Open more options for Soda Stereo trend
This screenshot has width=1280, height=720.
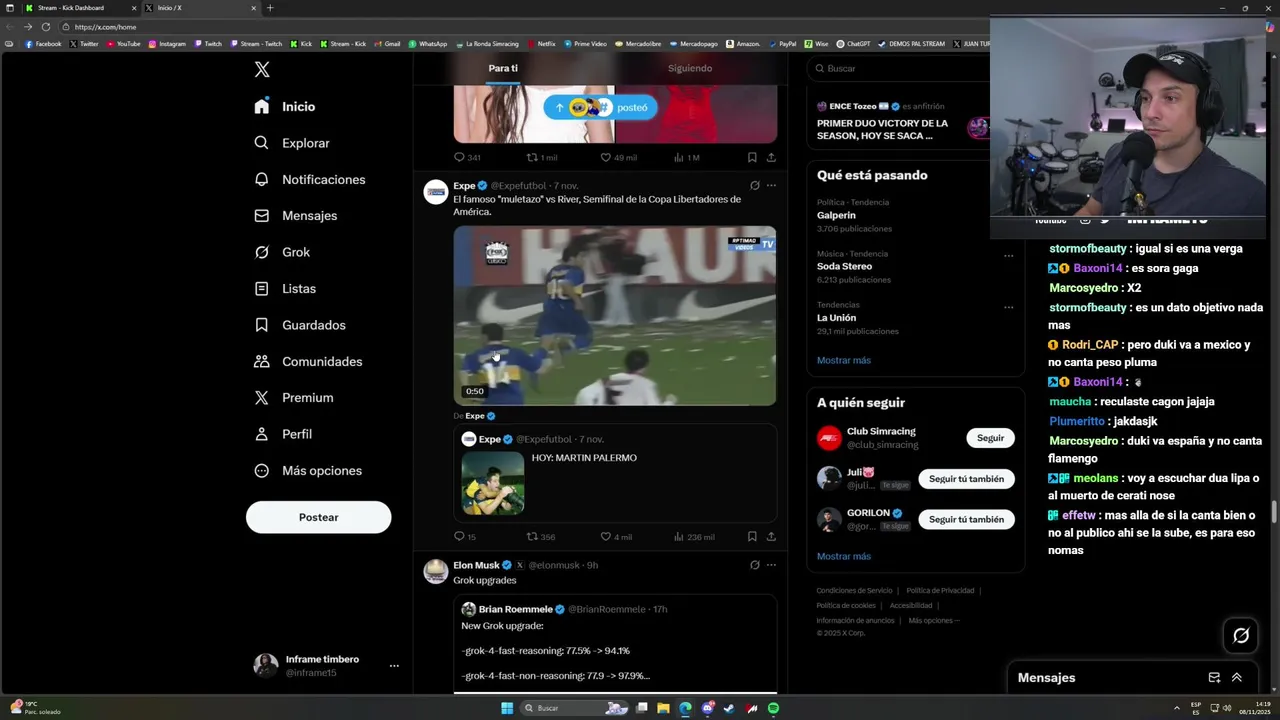click(x=1008, y=256)
